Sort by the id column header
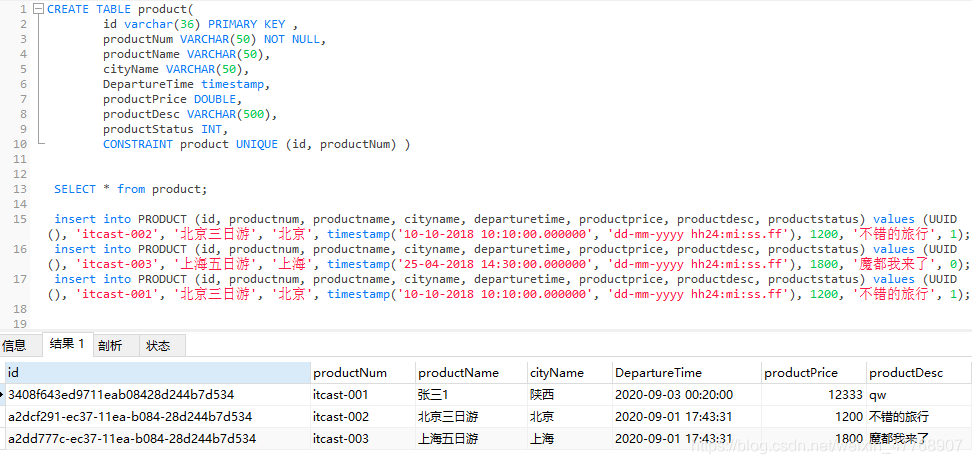Viewport: 972px width, 464px height. pos(157,373)
